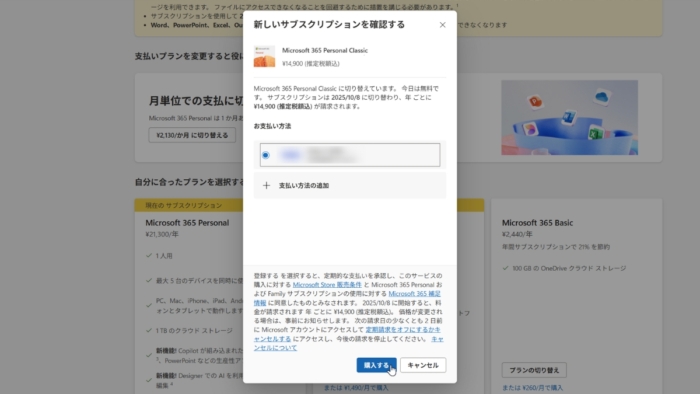Click the Microsoft 365 apps banner image
The width and height of the screenshot is (700, 394).
click(569, 118)
